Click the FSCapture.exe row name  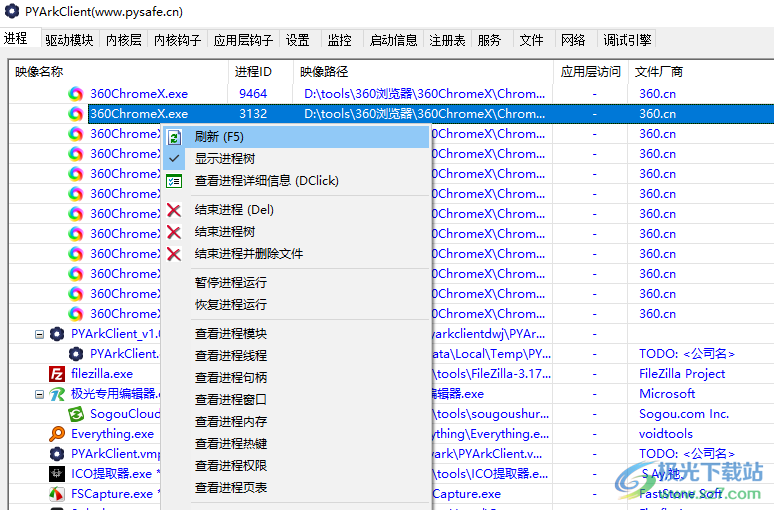click(112, 494)
